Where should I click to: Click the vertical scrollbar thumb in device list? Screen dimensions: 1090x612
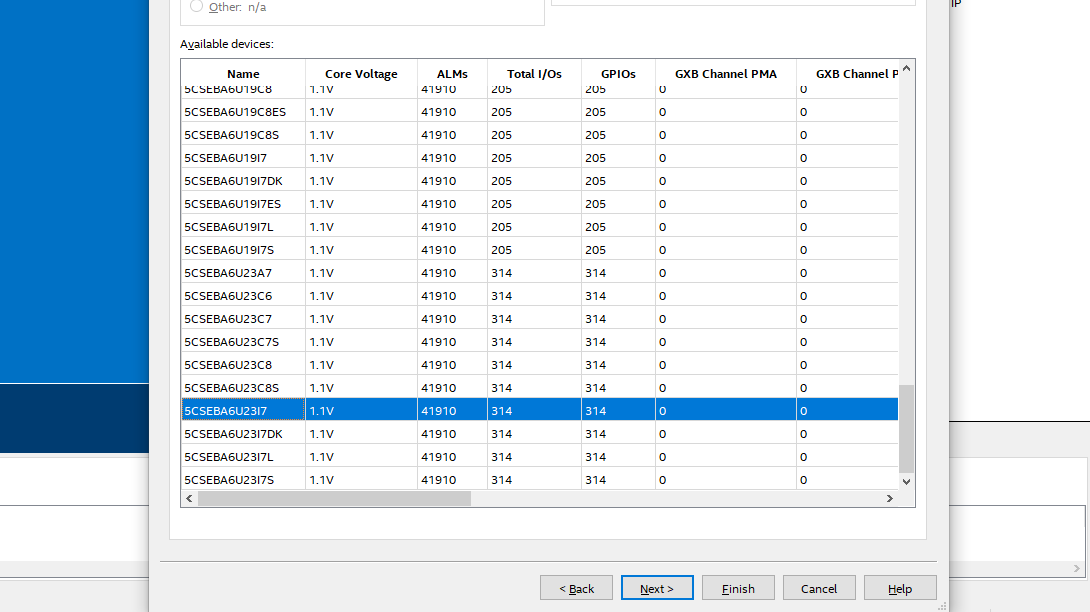point(906,429)
